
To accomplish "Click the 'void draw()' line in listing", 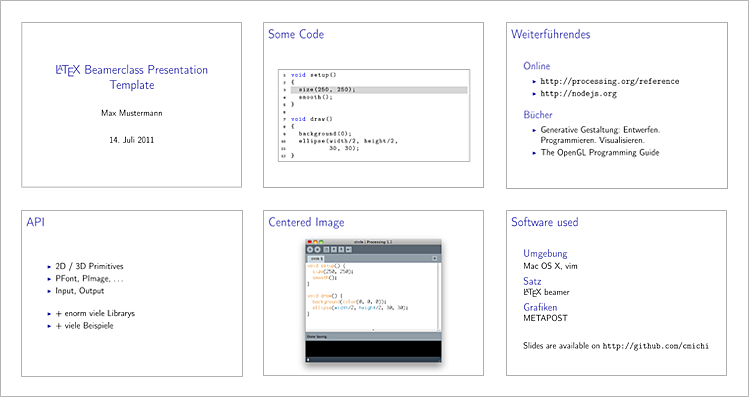I will point(311,119).
